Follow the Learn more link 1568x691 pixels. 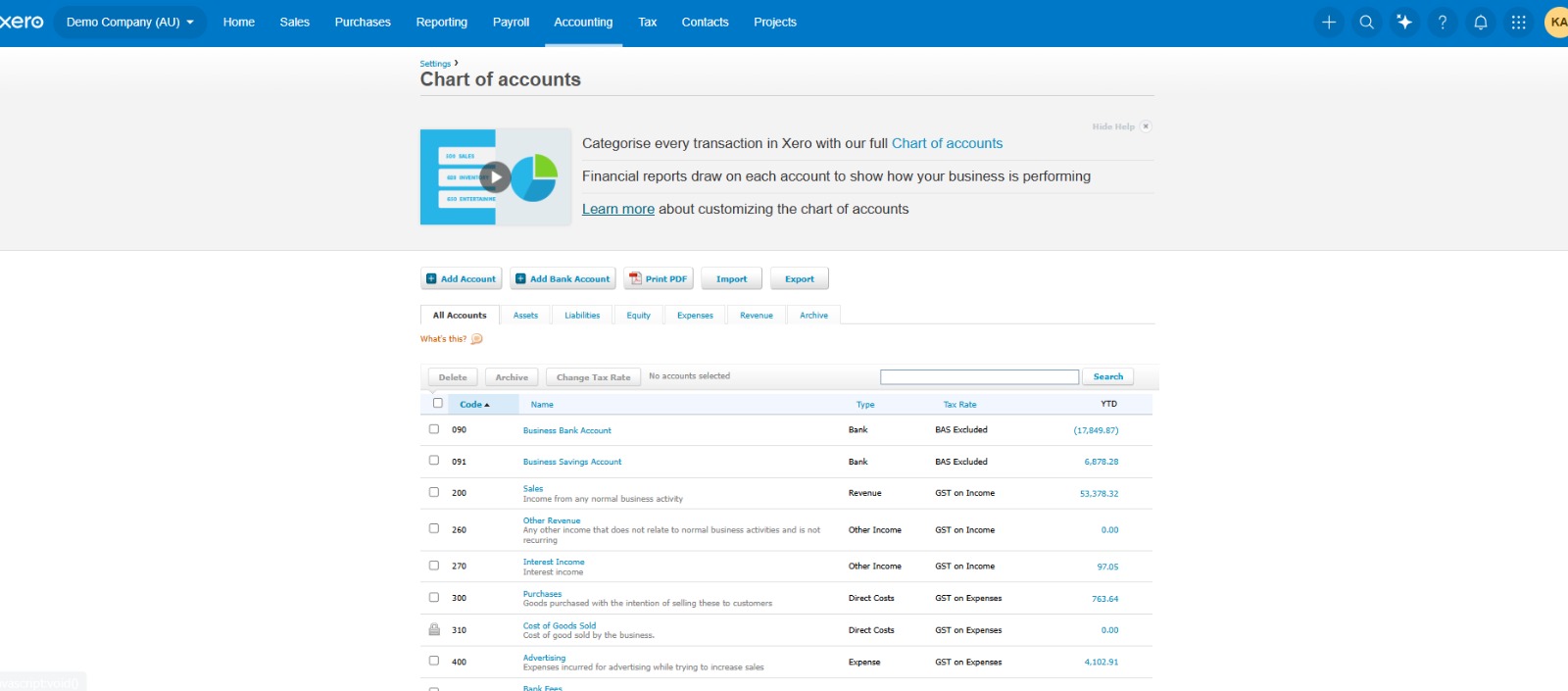pos(618,209)
